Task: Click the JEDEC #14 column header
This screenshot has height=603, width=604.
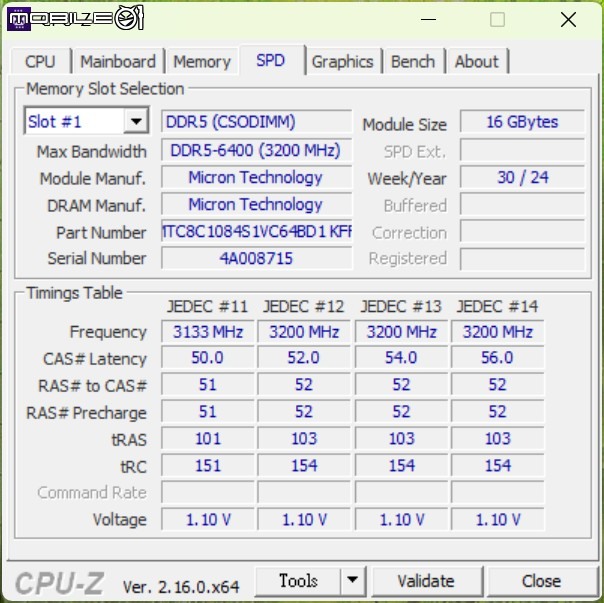Action: coord(497,307)
